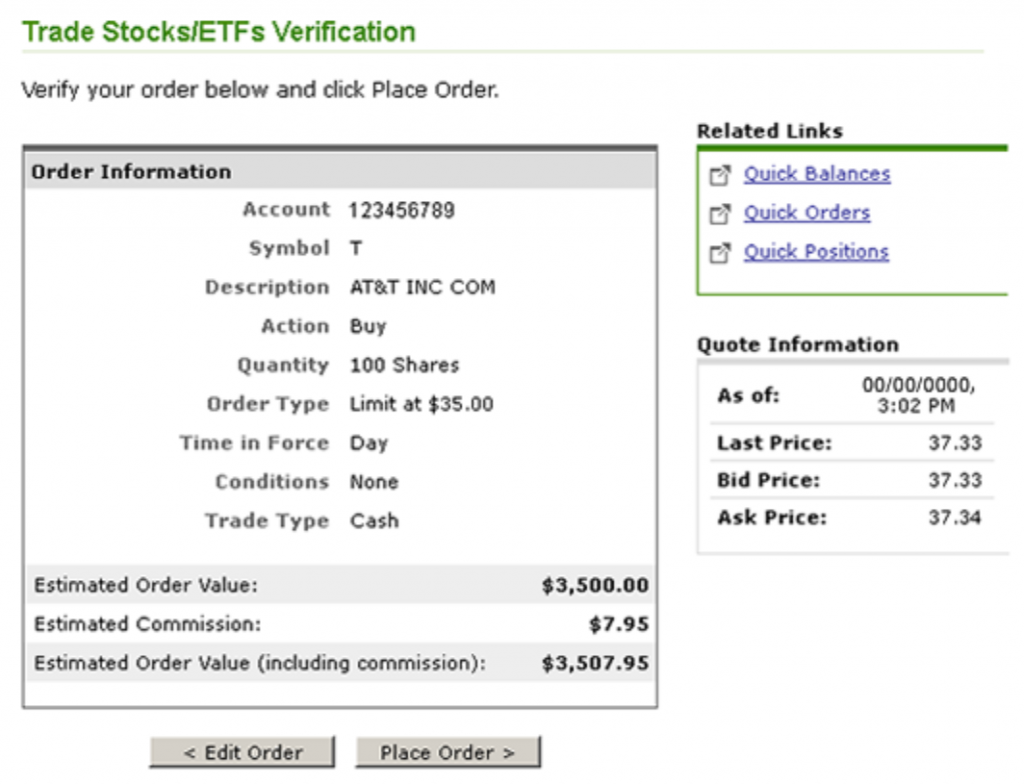Select the AT&T INC COM description
The image size is (1024, 784).
[421, 287]
